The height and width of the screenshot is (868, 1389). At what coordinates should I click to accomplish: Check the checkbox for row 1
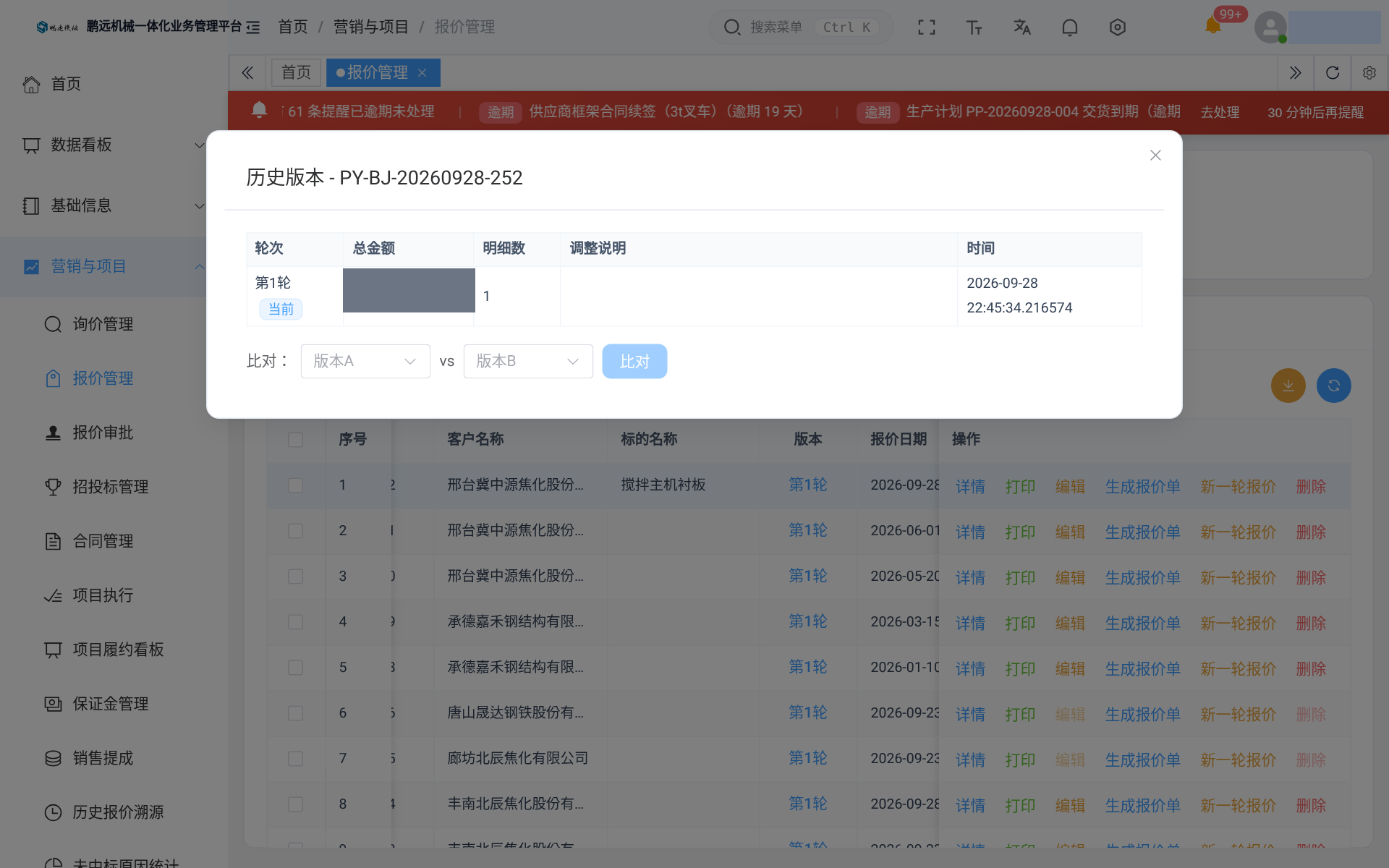pos(295,485)
